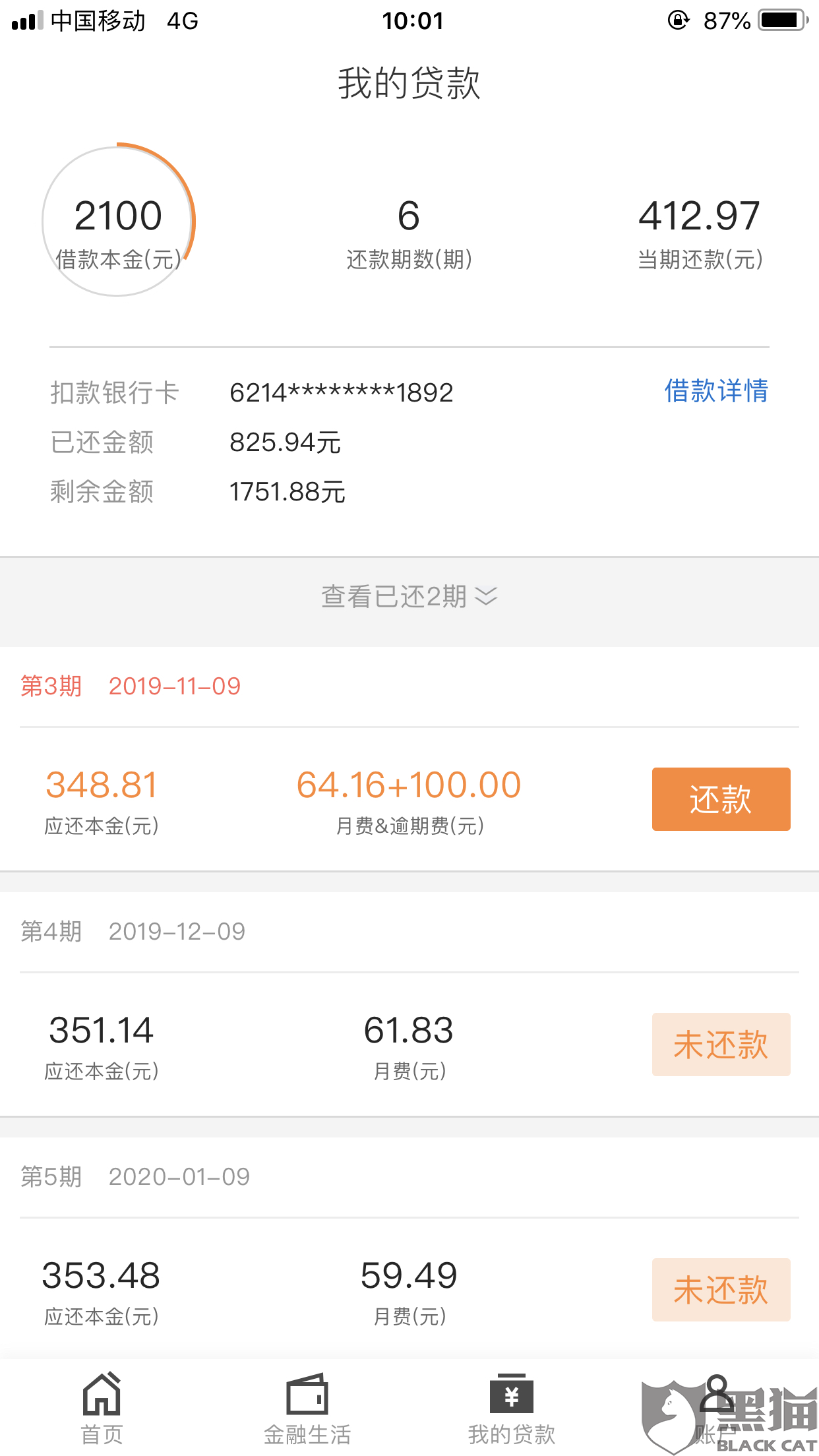Click the 2100 loan principal progress circle

(x=119, y=221)
